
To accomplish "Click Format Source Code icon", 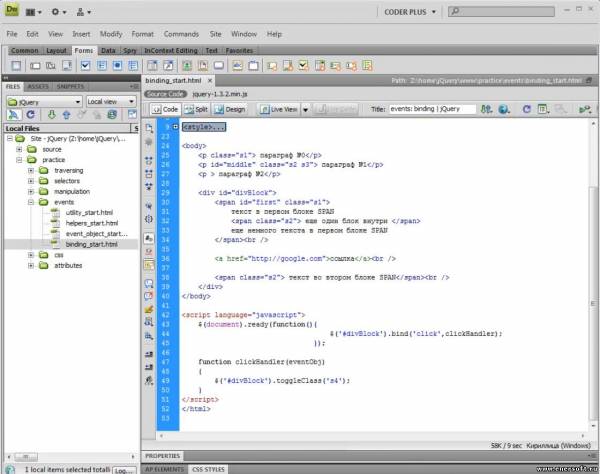I will [x=149, y=380].
